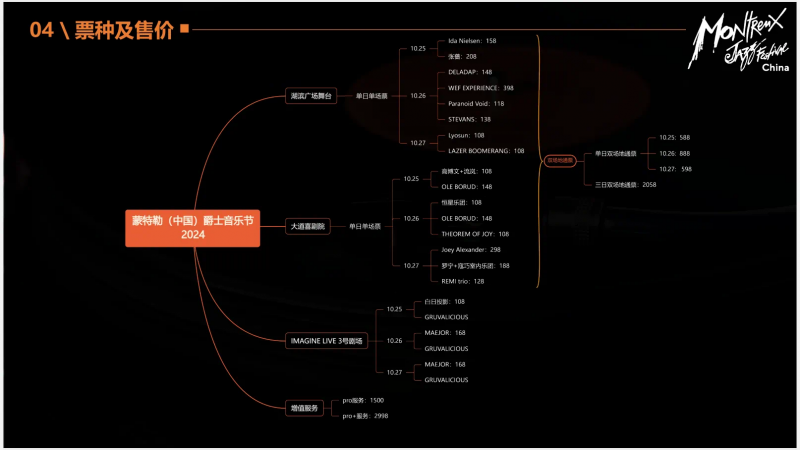Screen dimensions: 800x450
Task: Click MAEJOR: 168 under IMAGINE LIVE 10.26
Action: pos(445,333)
